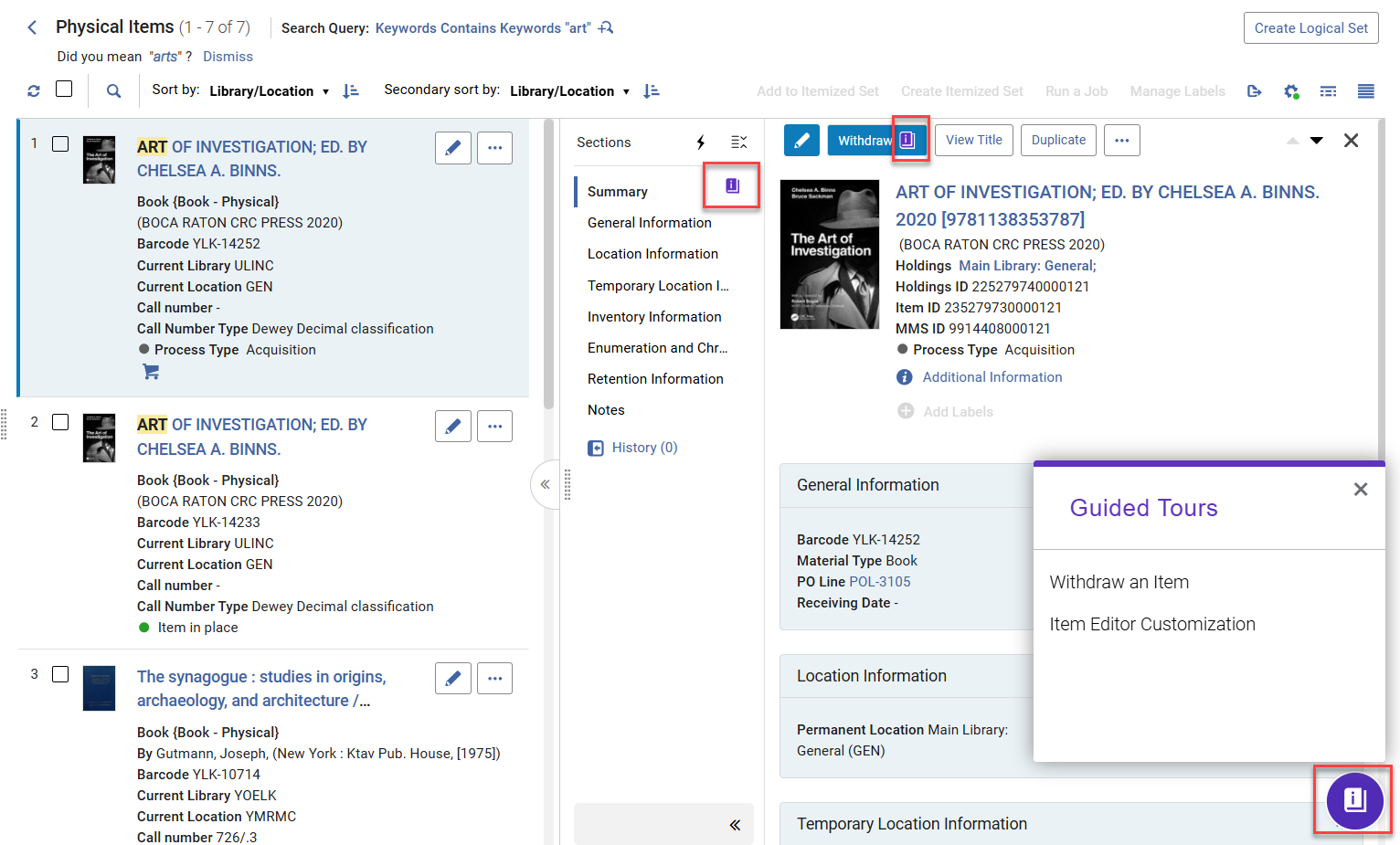Expand Additional Information
The image size is (1400, 845).
coord(992,377)
